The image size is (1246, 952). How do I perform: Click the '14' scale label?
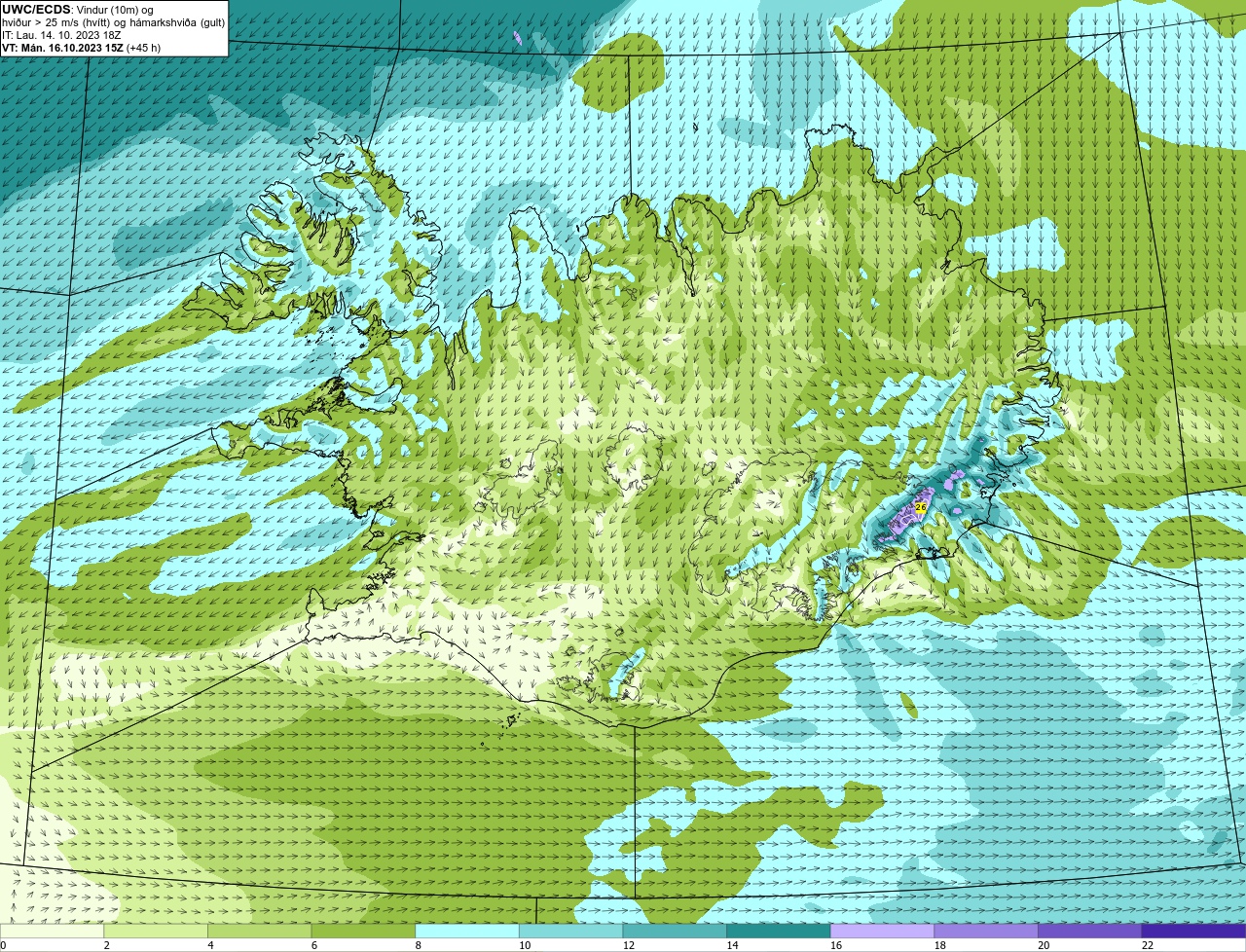click(732, 945)
